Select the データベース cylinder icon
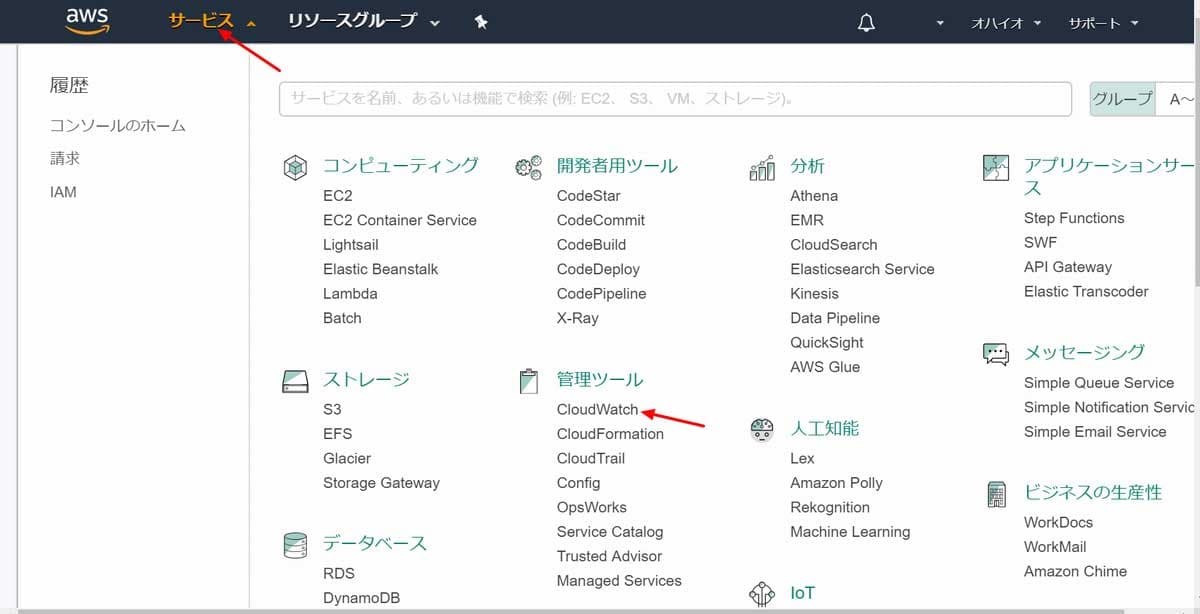Viewport: 1200px width, 614px height. (294, 543)
